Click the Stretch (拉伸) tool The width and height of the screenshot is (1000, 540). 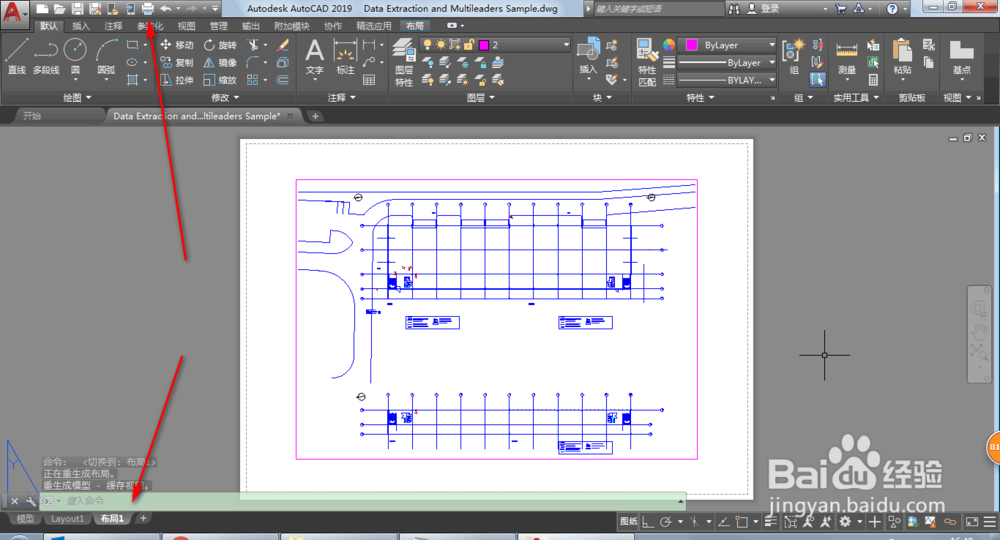point(177,80)
